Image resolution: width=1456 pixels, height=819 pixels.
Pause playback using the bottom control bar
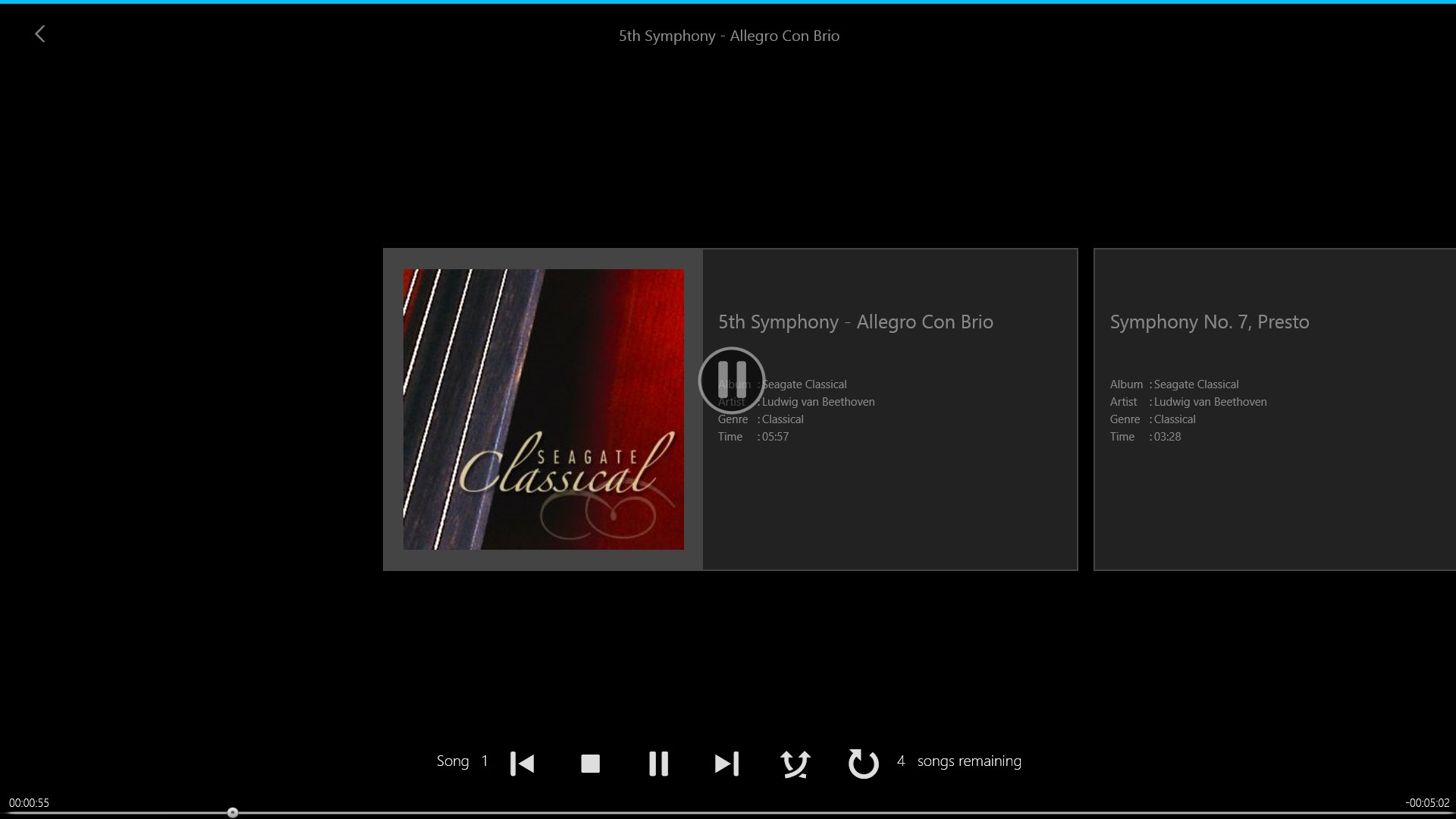pyautogui.click(x=658, y=764)
